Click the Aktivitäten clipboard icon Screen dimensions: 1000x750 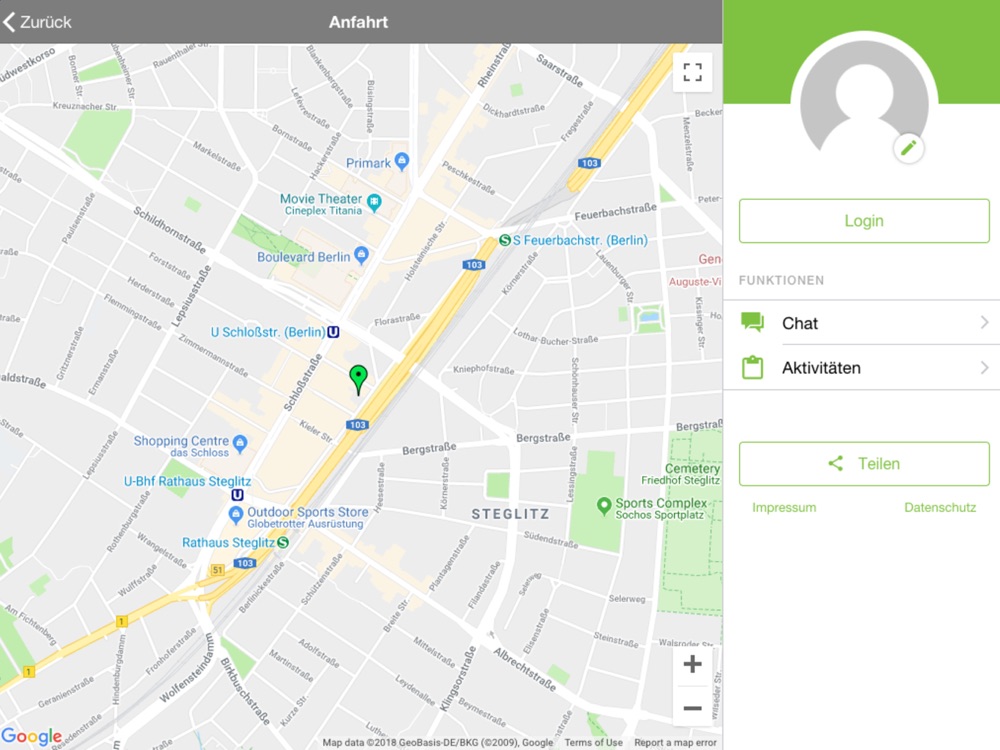pos(753,367)
